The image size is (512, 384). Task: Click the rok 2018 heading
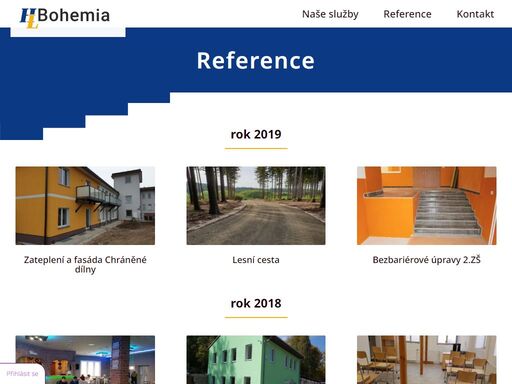point(256,303)
